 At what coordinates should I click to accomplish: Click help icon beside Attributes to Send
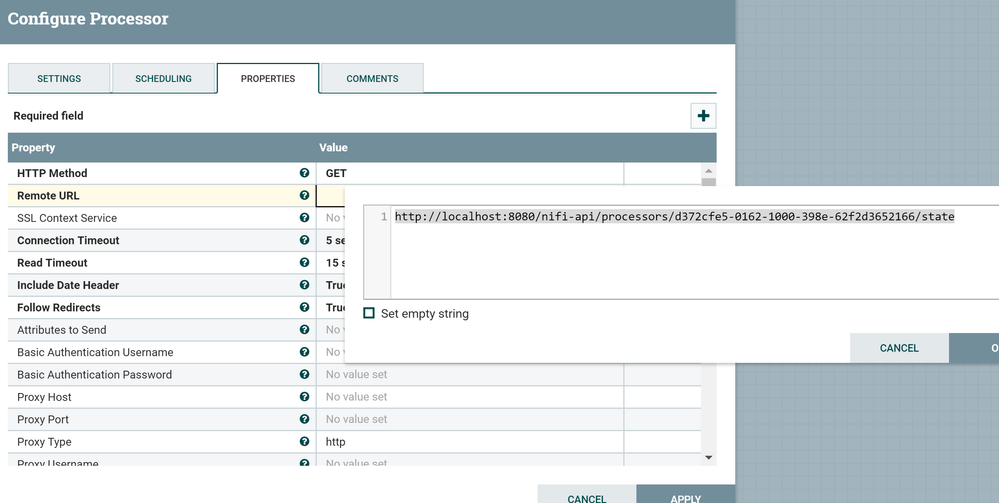(x=304, y=330)
